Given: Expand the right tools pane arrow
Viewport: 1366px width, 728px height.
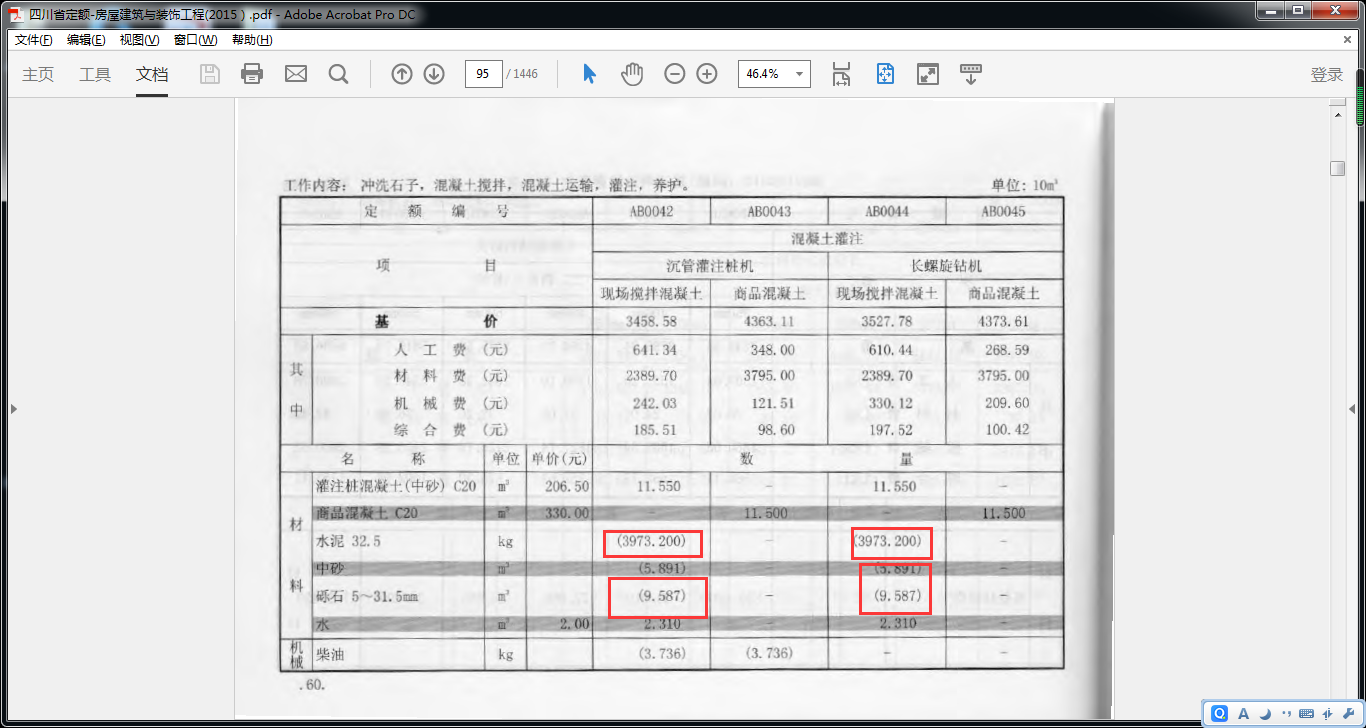Looking at the screenshot, I should pos(1352,409).
